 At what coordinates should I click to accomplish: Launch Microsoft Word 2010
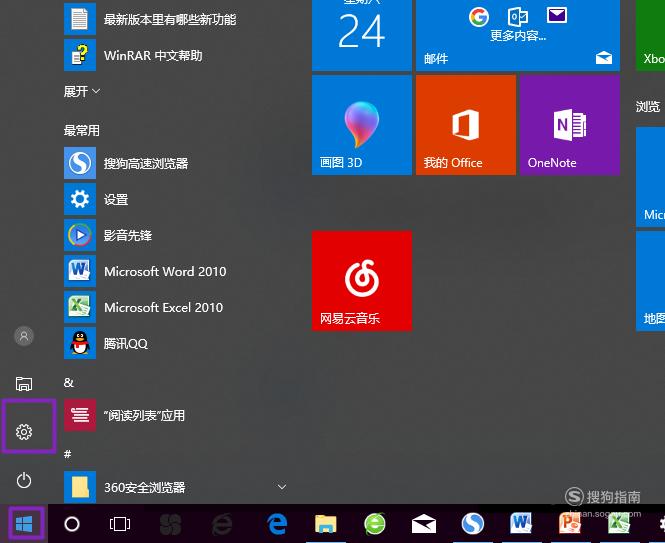[175, 272]
